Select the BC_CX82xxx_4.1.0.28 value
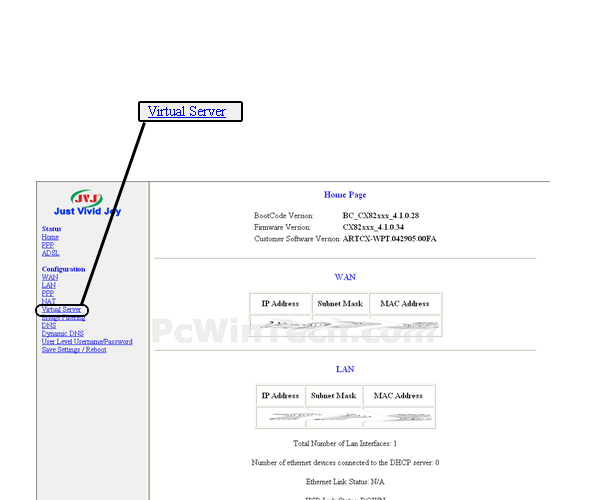 coord(381,215)
